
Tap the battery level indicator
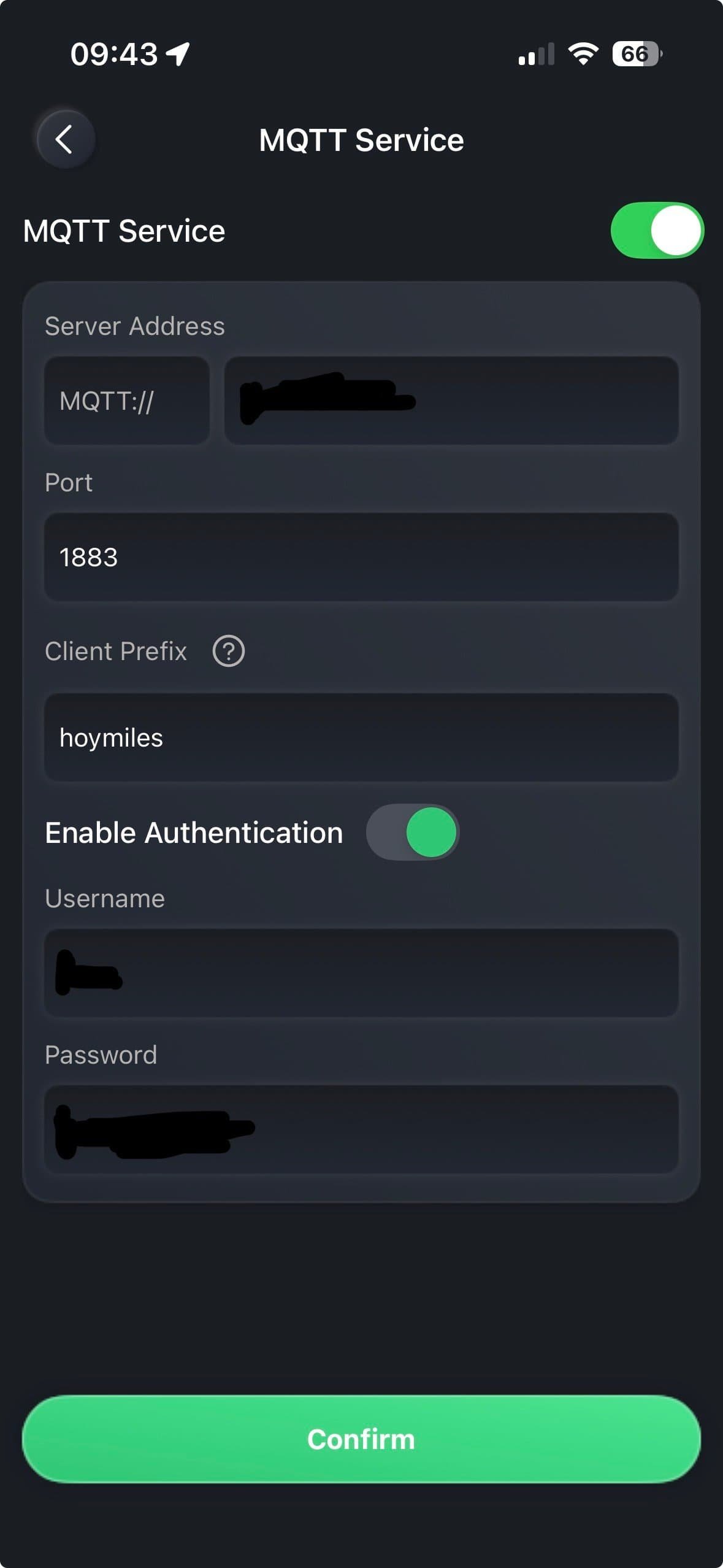(636, 54)
